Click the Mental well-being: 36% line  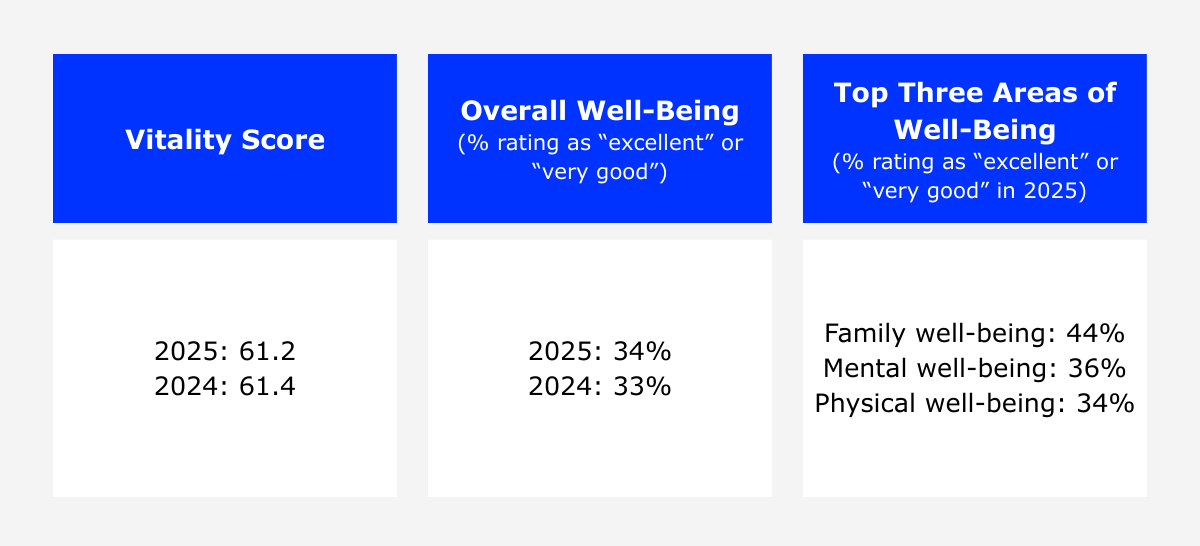click(974, 368)
